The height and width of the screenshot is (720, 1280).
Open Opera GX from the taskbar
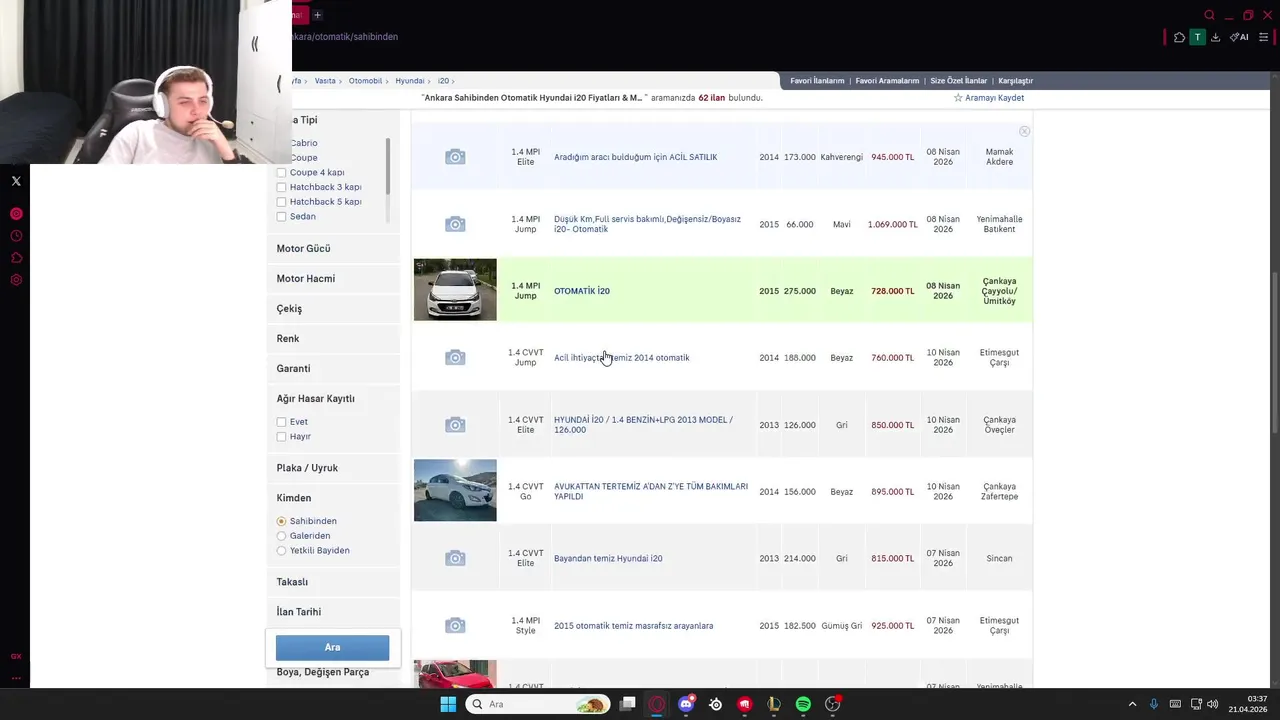657,704
